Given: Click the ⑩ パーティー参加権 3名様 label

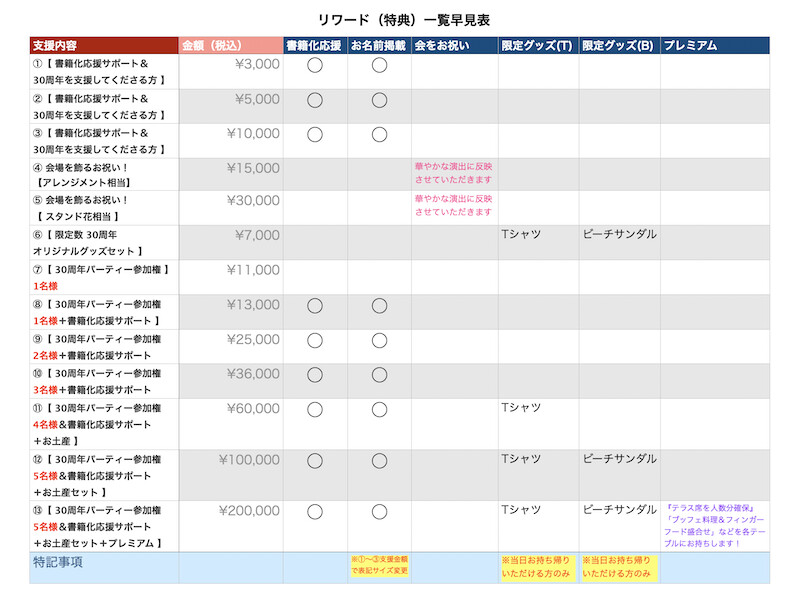Looking at the screenshot, I should [97, 382].
